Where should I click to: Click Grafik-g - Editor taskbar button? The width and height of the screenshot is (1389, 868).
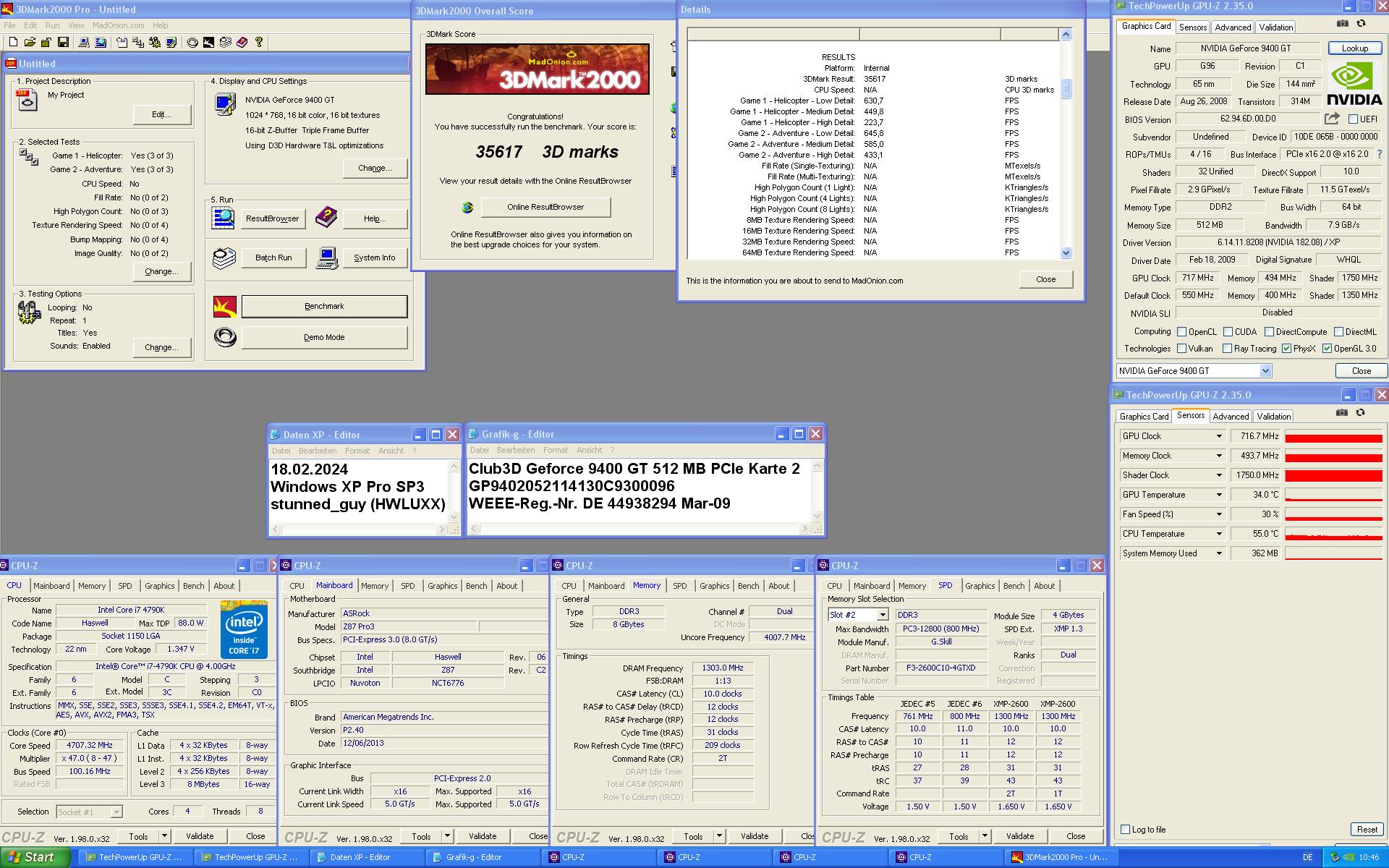coord(483,857)
